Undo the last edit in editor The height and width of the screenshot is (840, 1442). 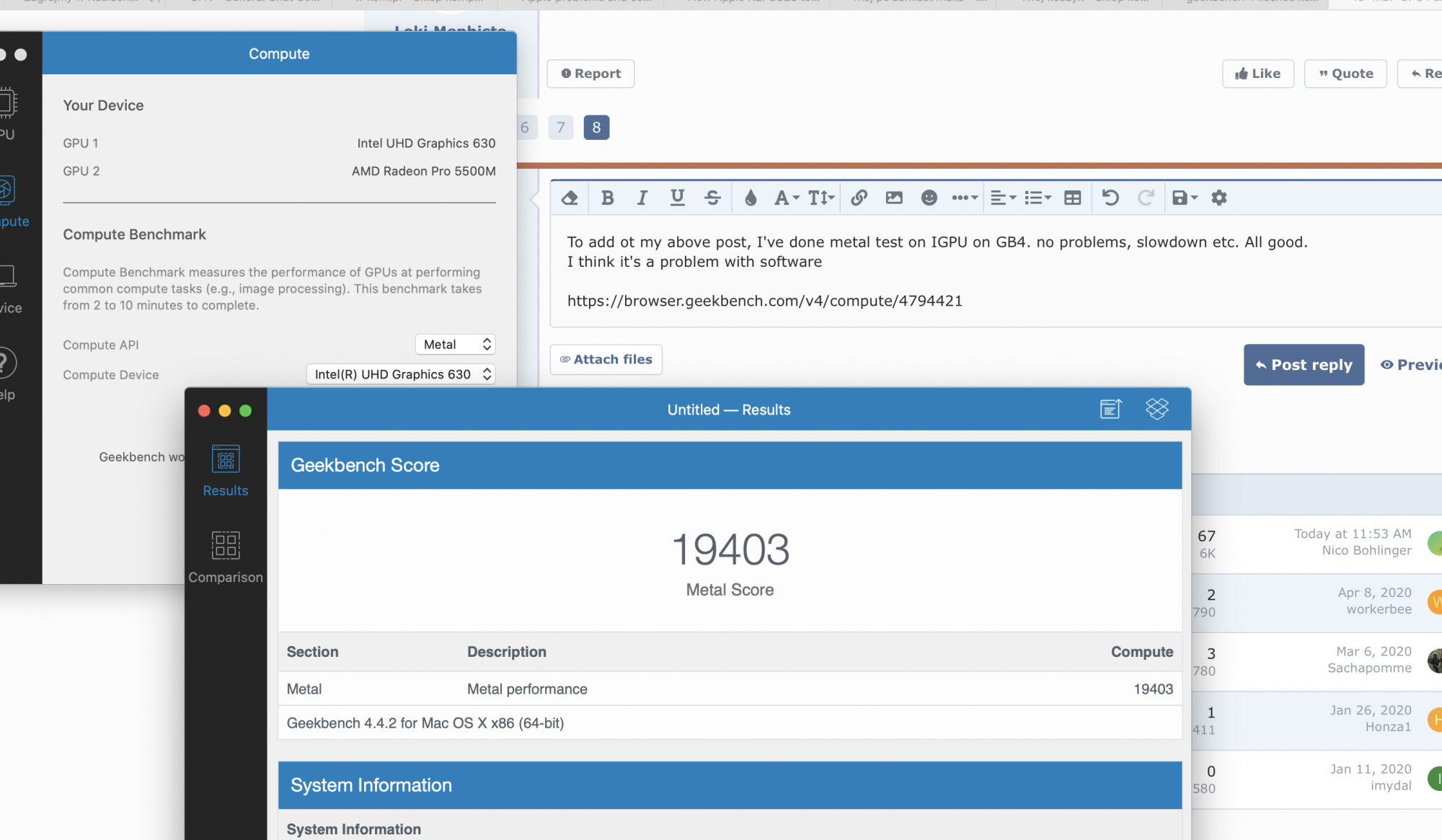point(1110,198)
